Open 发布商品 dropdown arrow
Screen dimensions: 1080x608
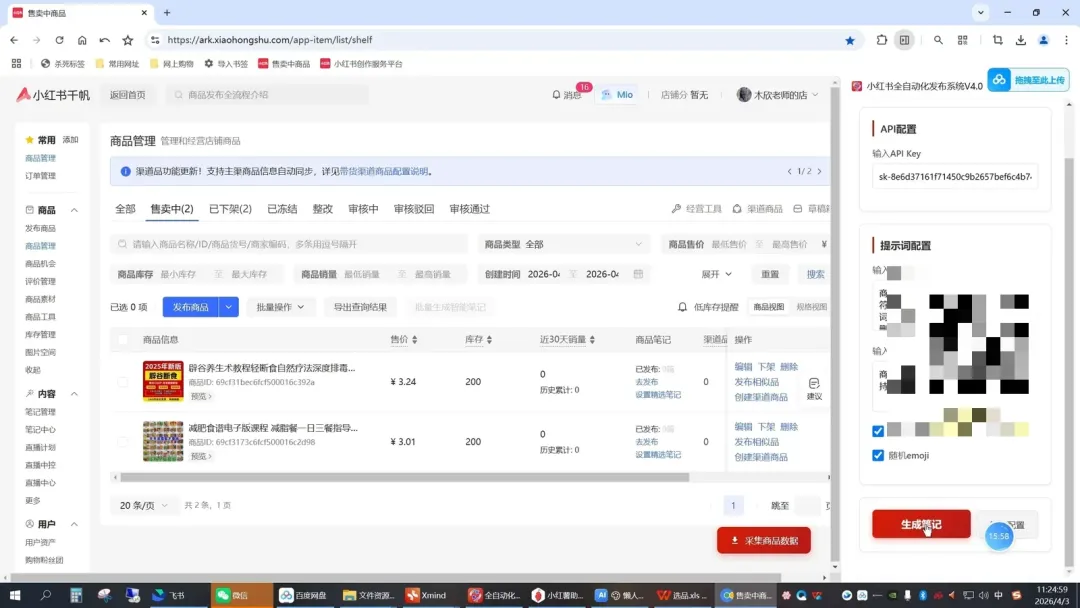pyautogui.click(x=229, y=307)
